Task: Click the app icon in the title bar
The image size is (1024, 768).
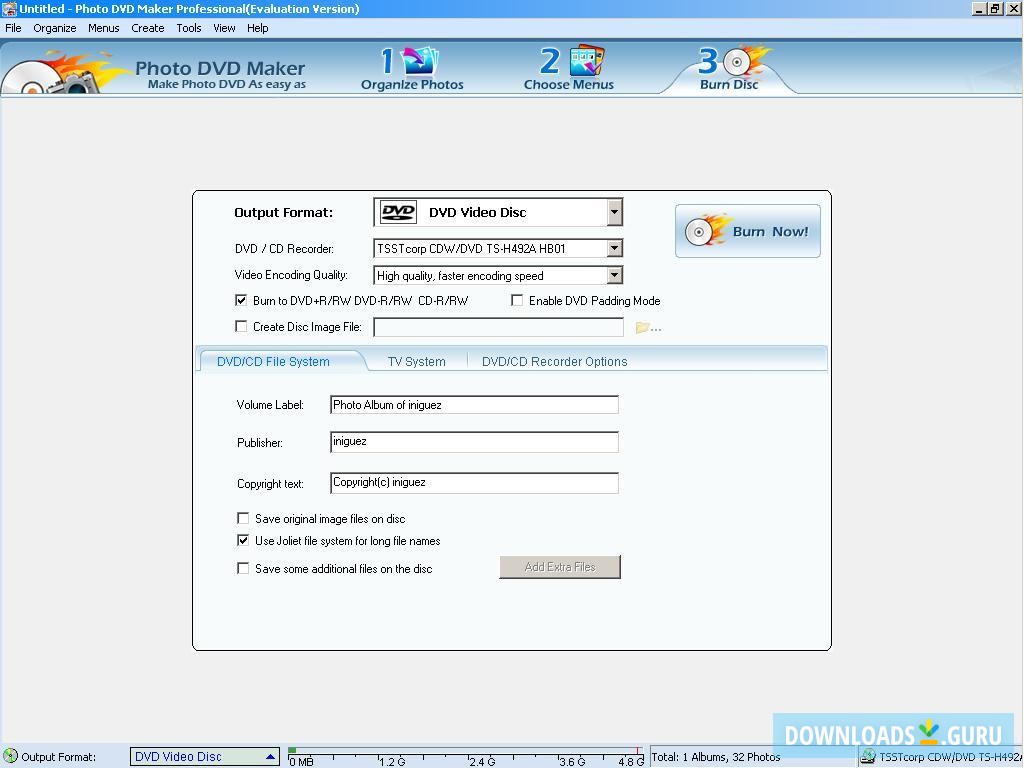Action: (9, 8)
